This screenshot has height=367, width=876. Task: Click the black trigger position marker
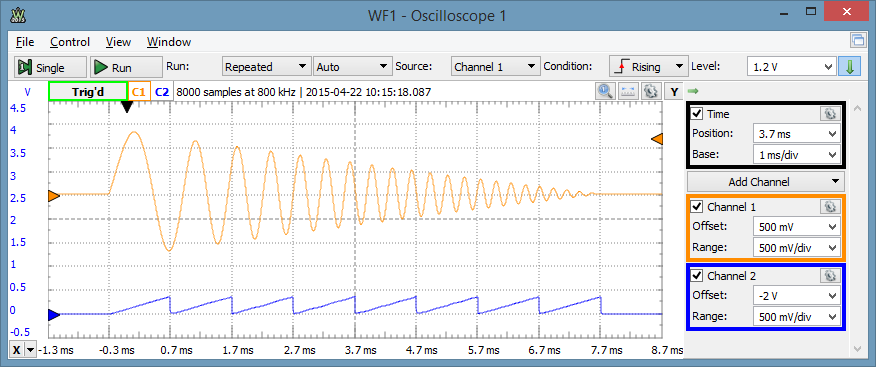[127, 107]
